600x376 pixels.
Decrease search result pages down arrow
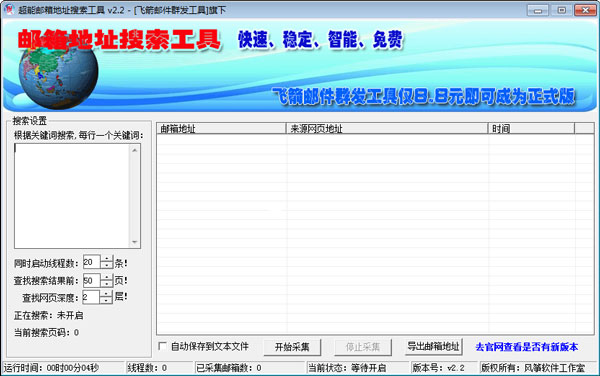point(107,283)
